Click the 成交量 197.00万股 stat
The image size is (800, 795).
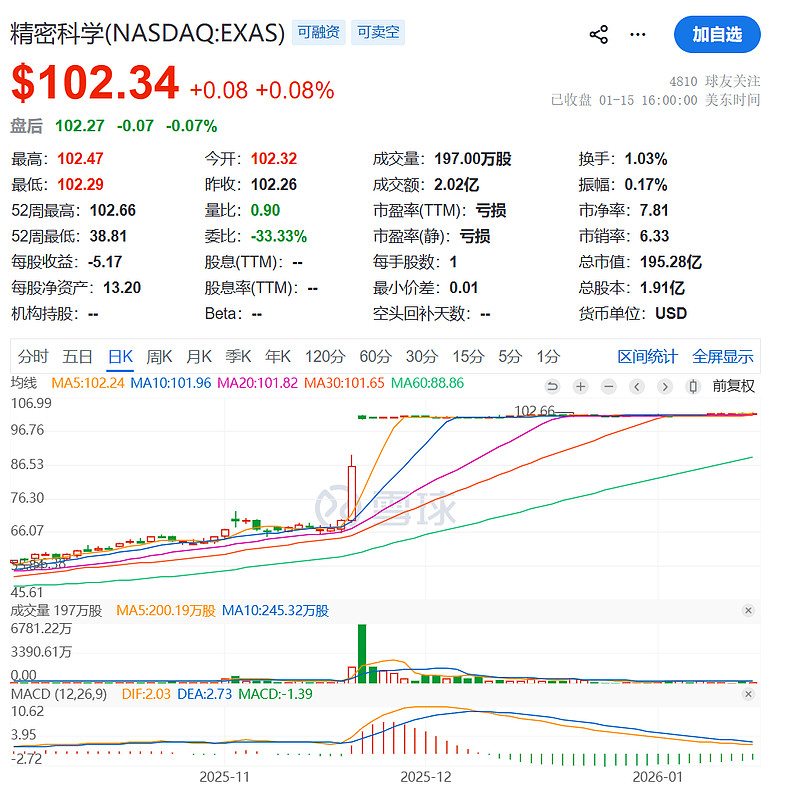(442, 159)
